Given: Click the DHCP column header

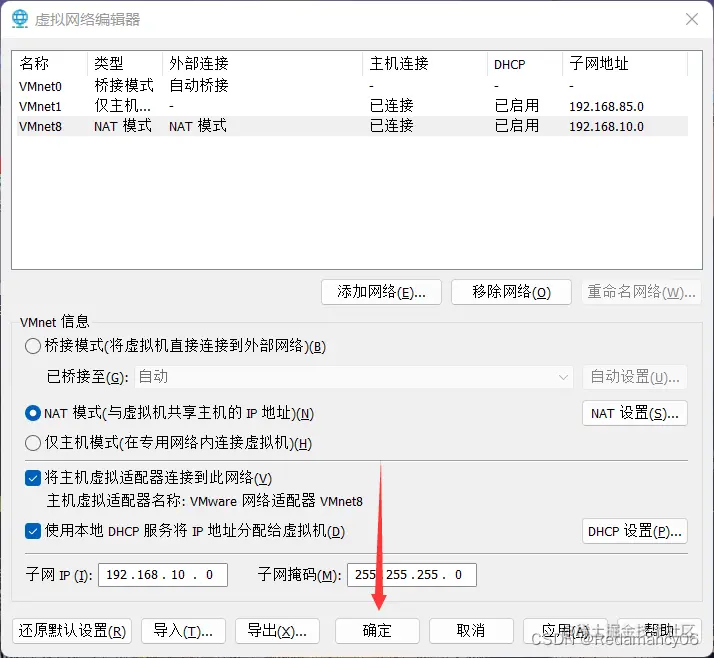Looking at the screenshot, I should pos(525,64).
